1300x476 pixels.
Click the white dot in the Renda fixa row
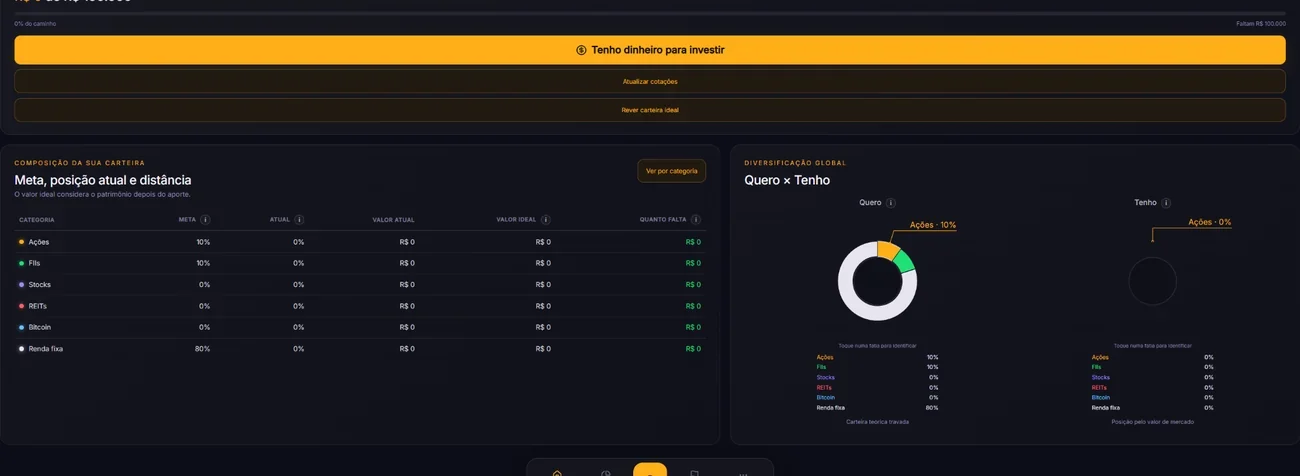21,349
